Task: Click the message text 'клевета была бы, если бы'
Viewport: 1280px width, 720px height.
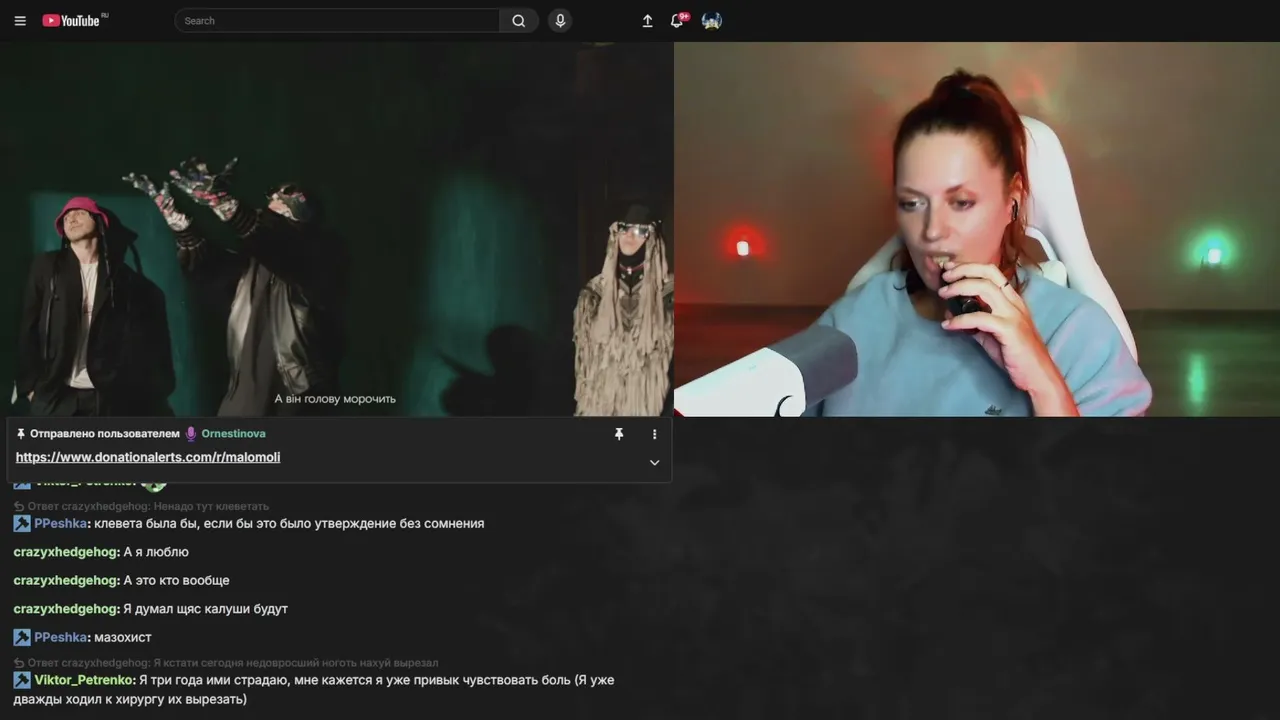Action: pos(289,523)
